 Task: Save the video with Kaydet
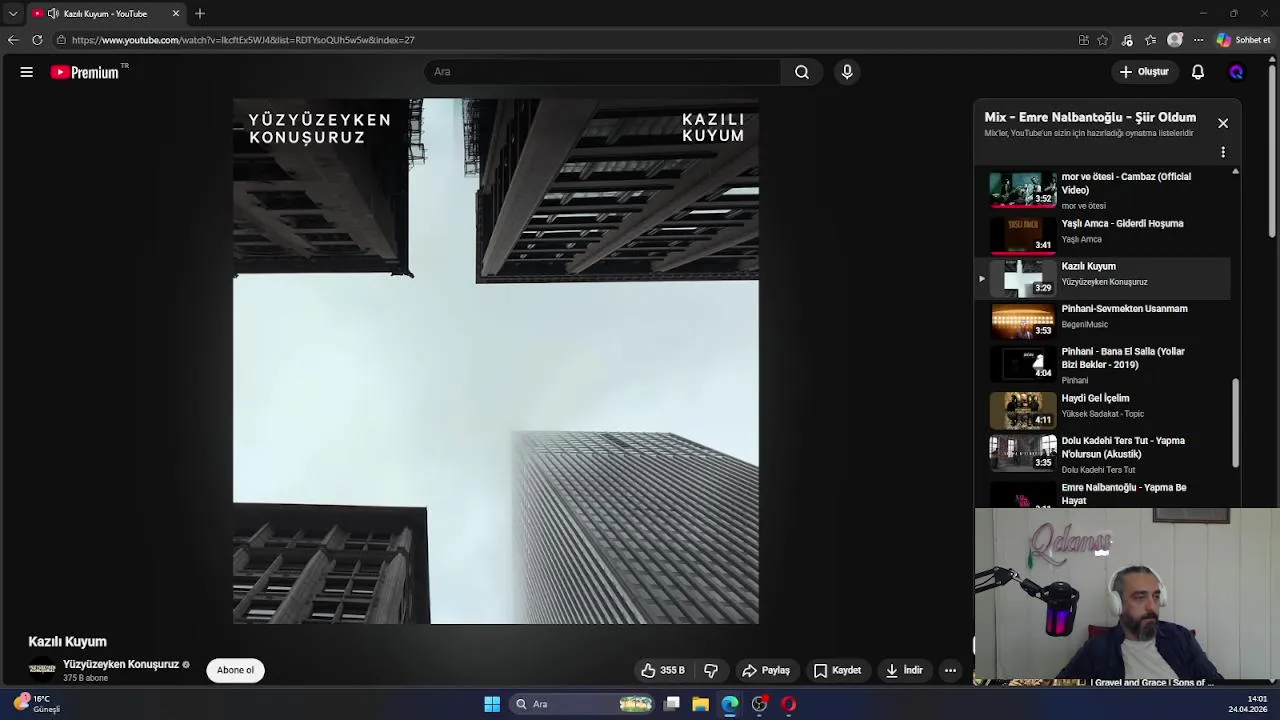coord(837,670)
